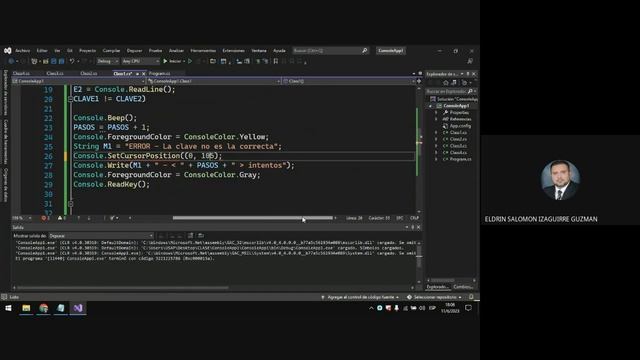Screen dimensions: 640x360
Task: Open the ConsoleApp1.Class1 type dropdown
Action: [x=214, y=81]
